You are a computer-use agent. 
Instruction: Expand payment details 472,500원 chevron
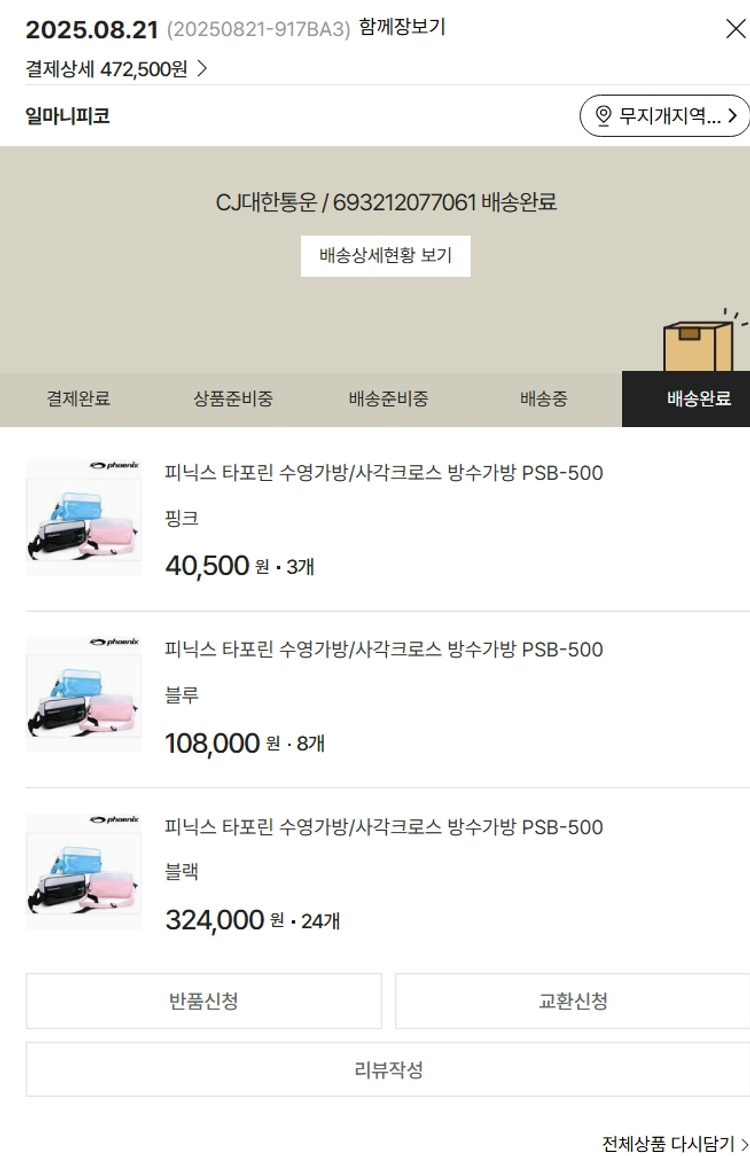click(202, 69)
